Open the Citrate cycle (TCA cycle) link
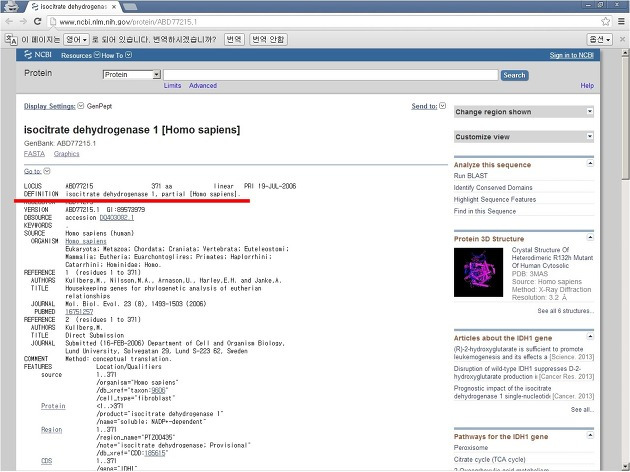This screenshot has width=630, height=472. 489,460
